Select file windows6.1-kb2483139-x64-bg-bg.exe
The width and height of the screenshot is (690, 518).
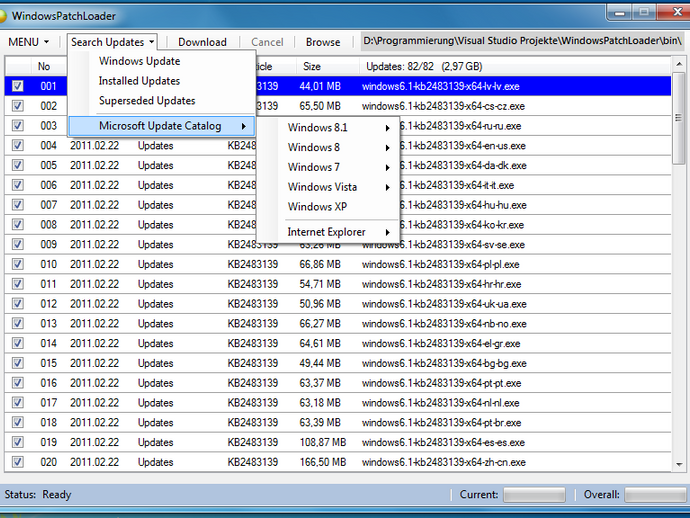444,363
